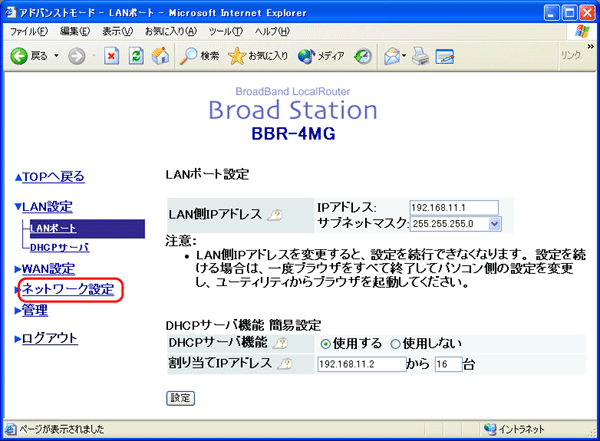Click the Print printer icon

420,56
